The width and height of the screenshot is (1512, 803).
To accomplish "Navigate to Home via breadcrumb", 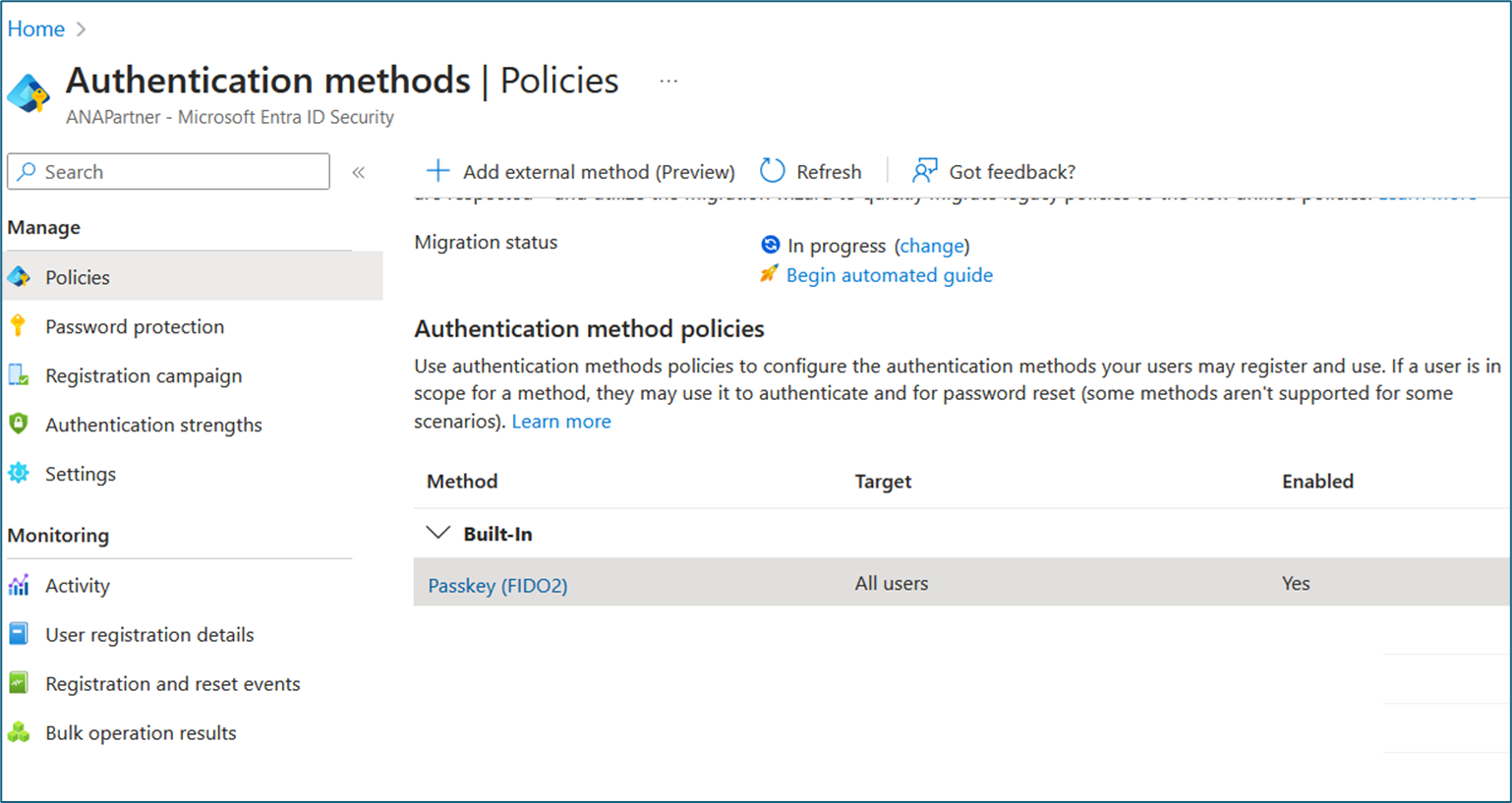I will coord(36,29).
